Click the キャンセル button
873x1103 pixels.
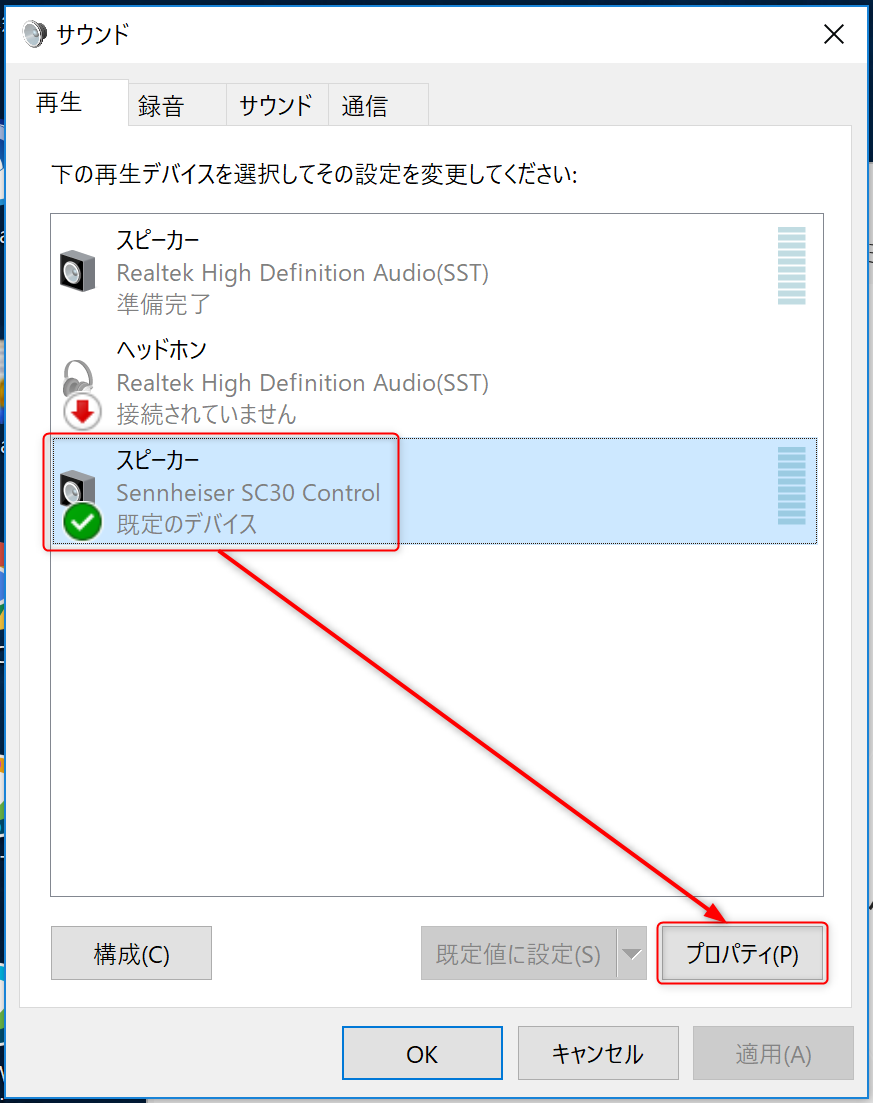[x=598, y=1053]
